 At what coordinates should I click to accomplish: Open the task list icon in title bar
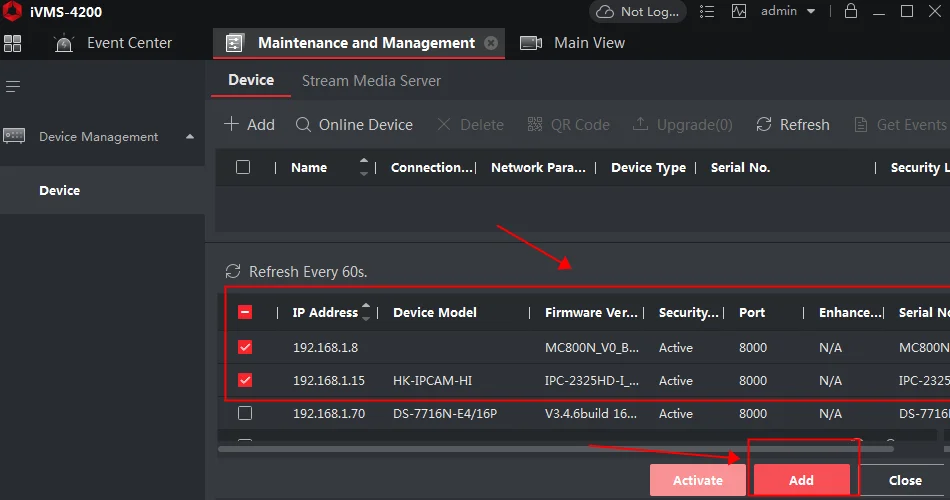tap(707, 12)
